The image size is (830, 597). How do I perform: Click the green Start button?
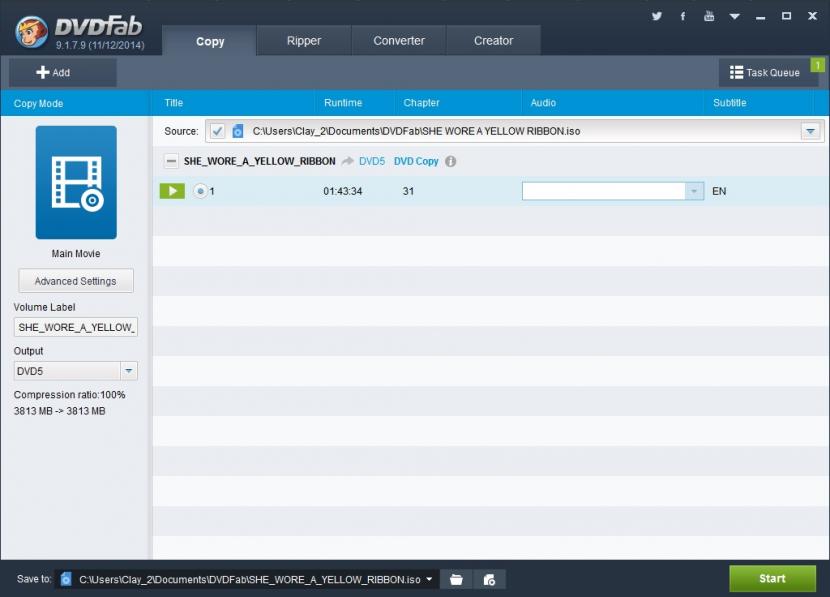tap(772, 578)
